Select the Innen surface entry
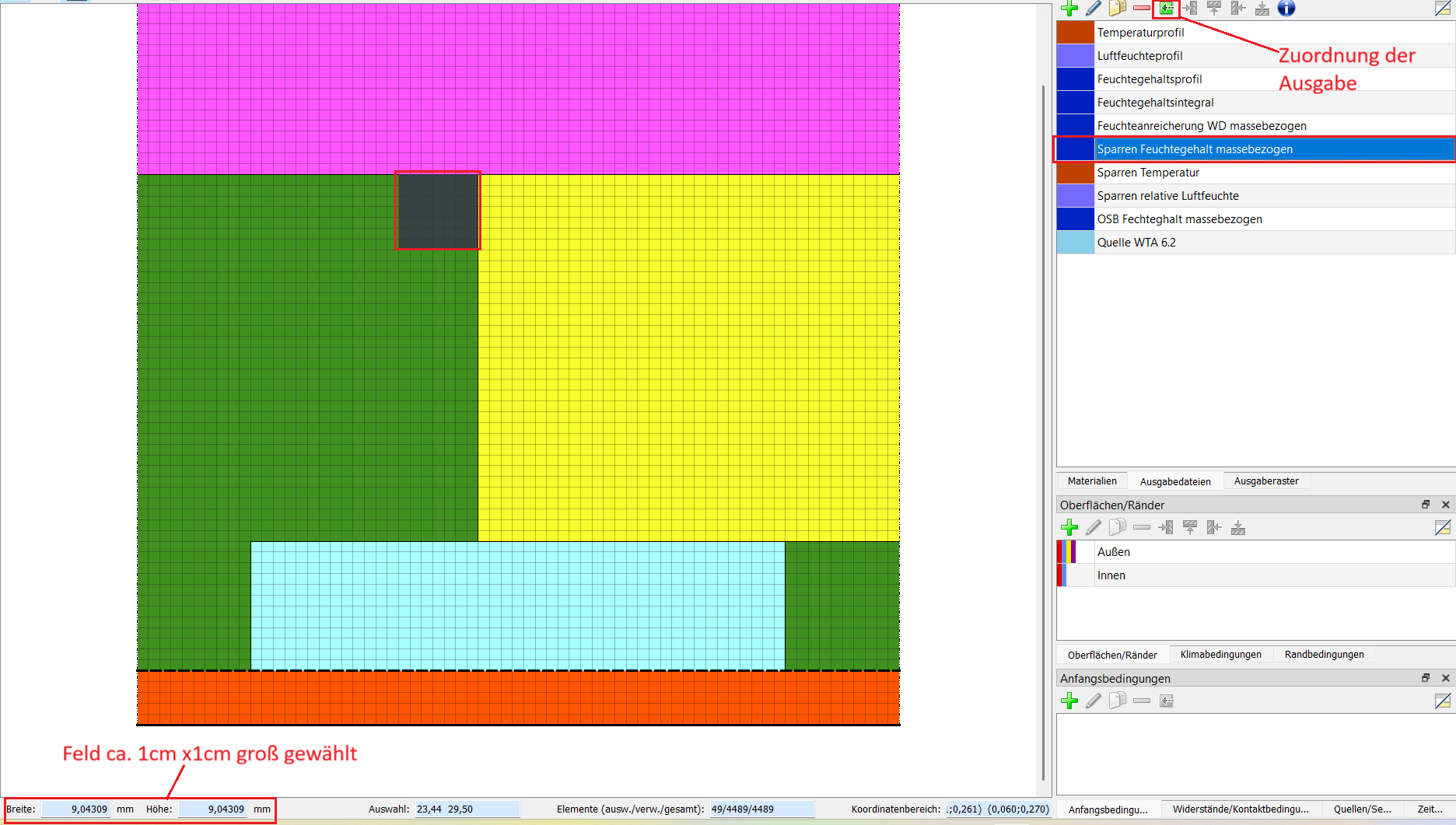The height and width of the screenshot is (825, 1456). [x=1255, y=575]
